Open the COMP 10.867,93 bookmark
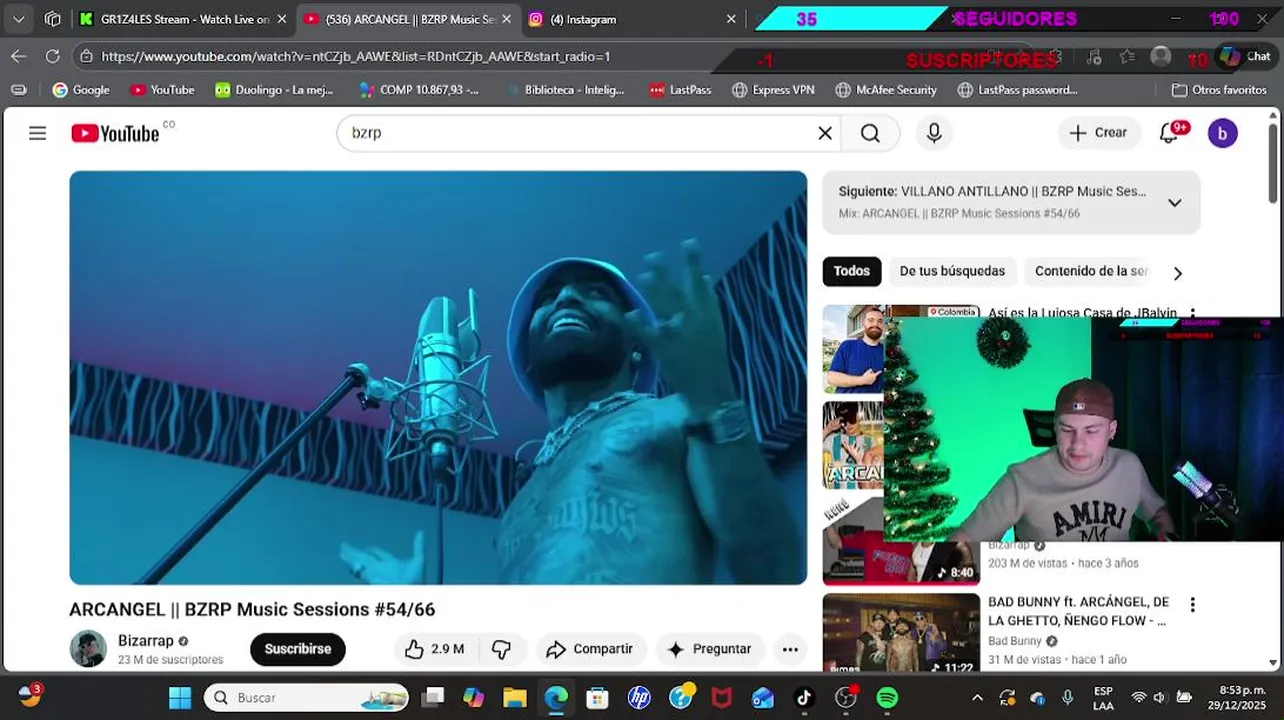This screenshot has height=720, width=1284. [419, 90]
